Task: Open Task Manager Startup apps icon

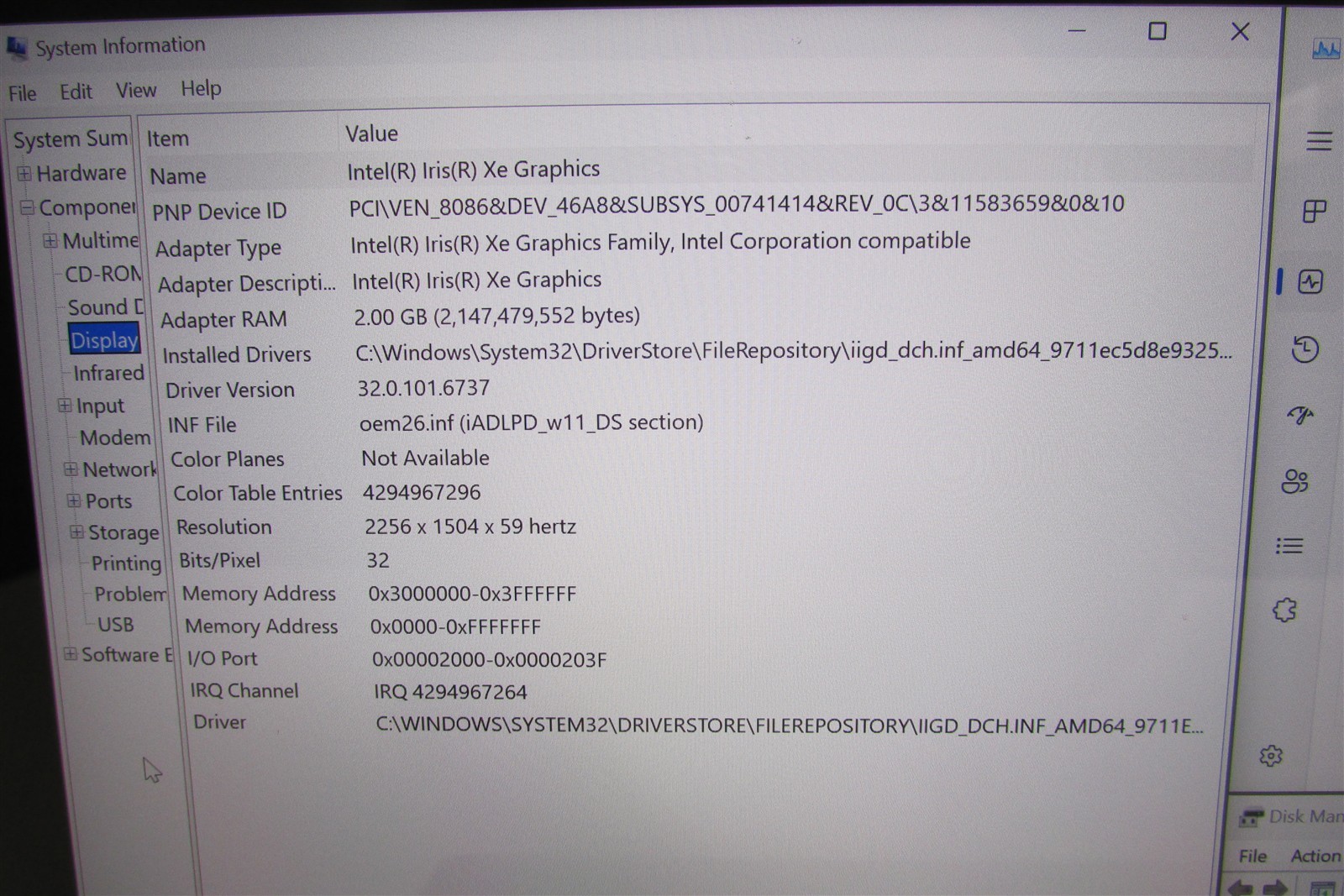Action: [1300, 414]
